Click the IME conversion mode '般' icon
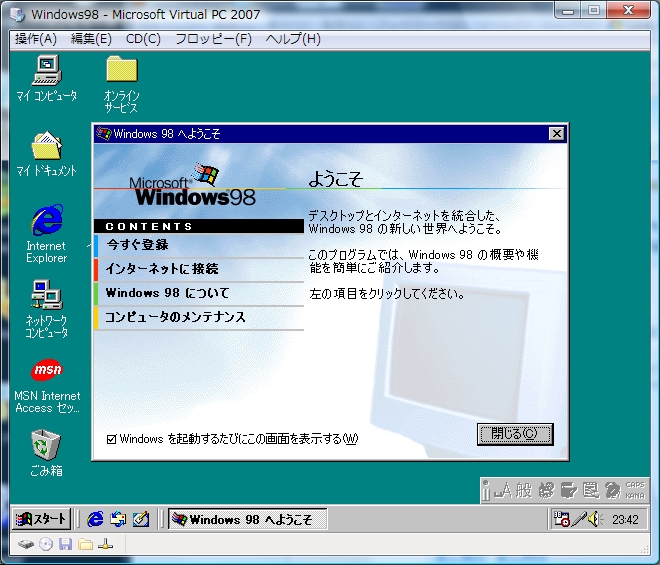 524,490
